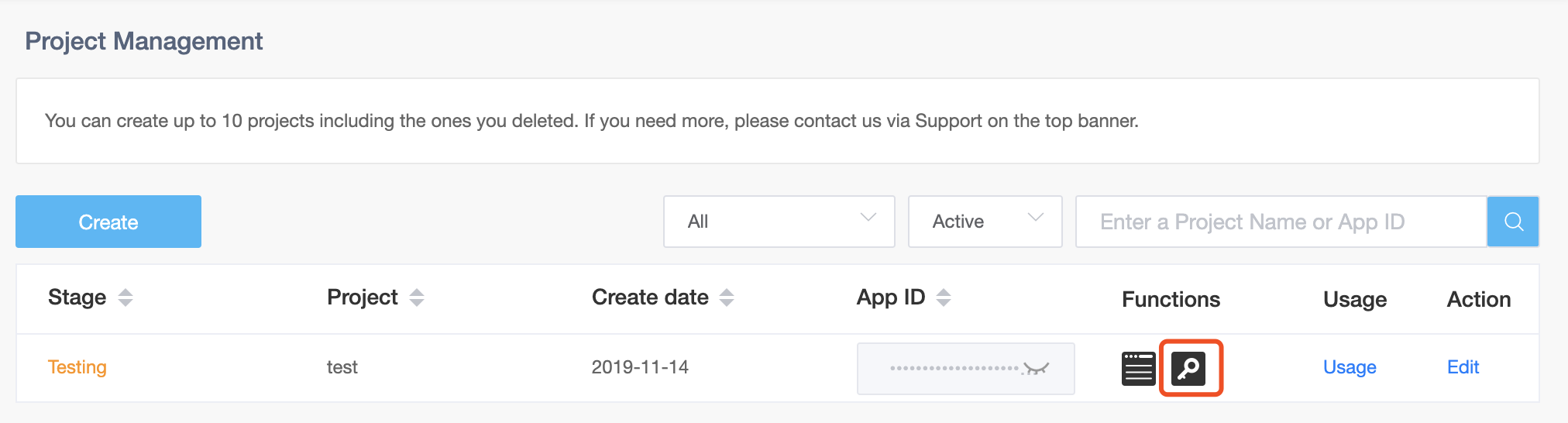Sort by Project name using its arrows

tap(417, 297)
